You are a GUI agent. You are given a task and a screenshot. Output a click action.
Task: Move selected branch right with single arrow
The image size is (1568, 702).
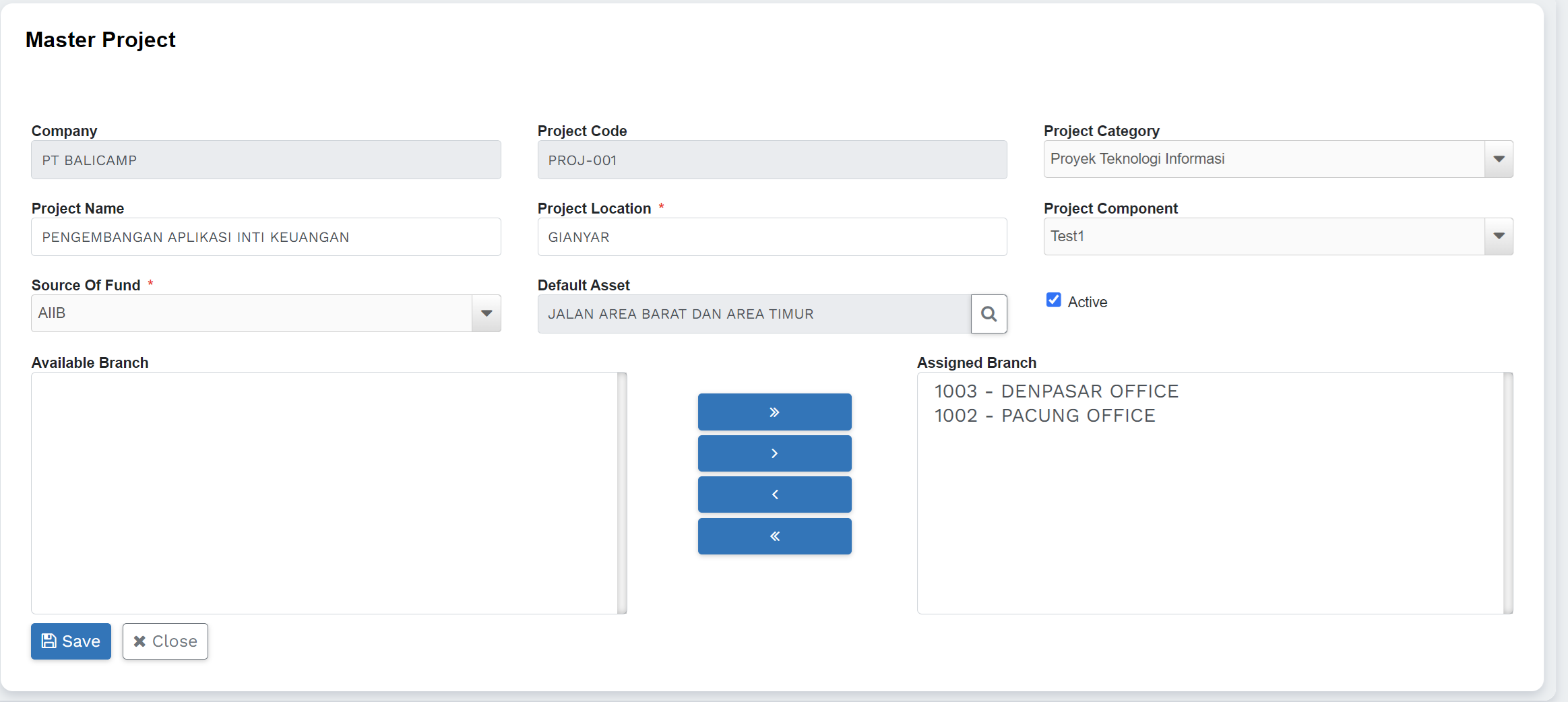(x=774, y=453)
